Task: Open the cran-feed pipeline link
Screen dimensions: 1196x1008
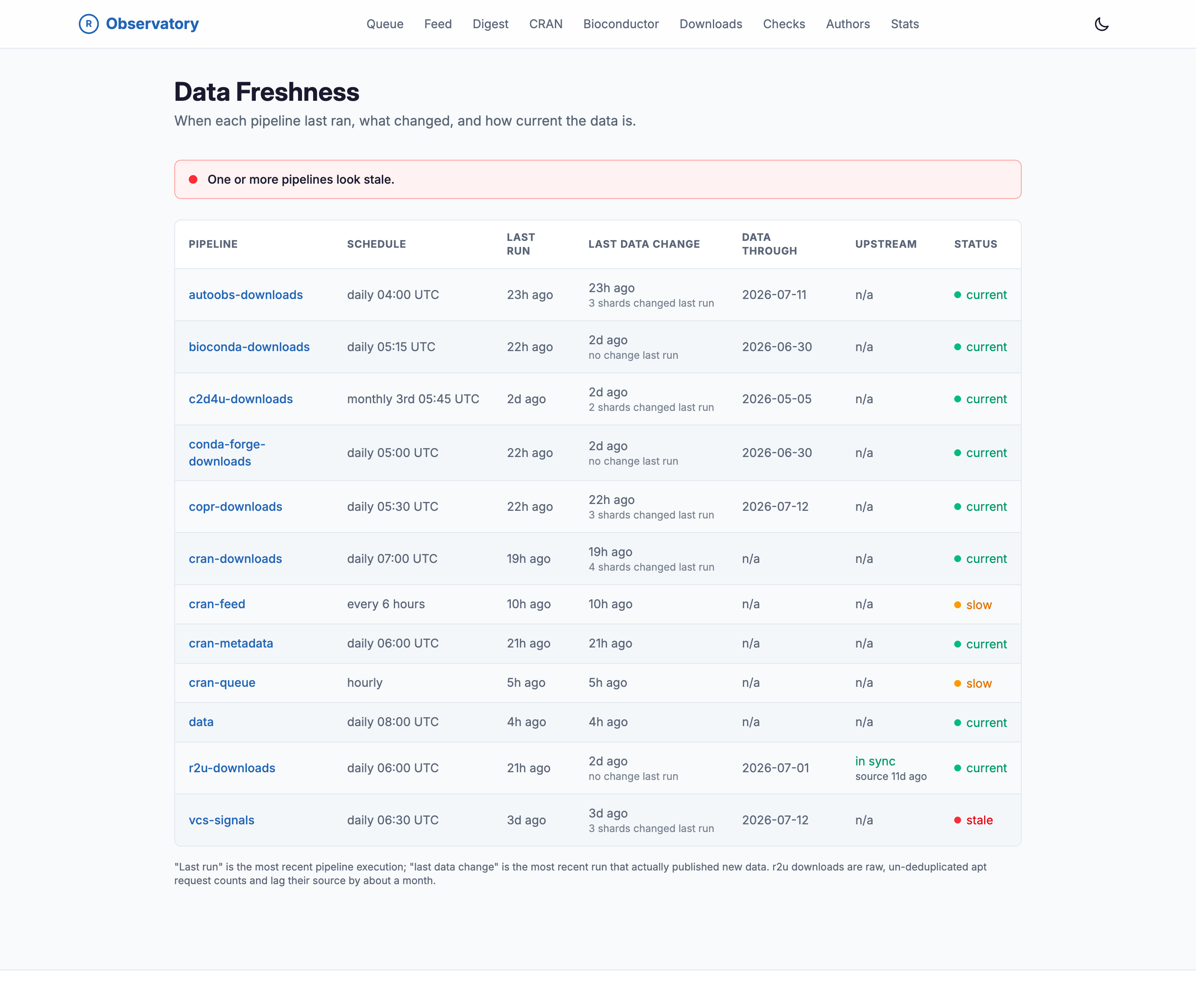Action: tap(217, 604)
